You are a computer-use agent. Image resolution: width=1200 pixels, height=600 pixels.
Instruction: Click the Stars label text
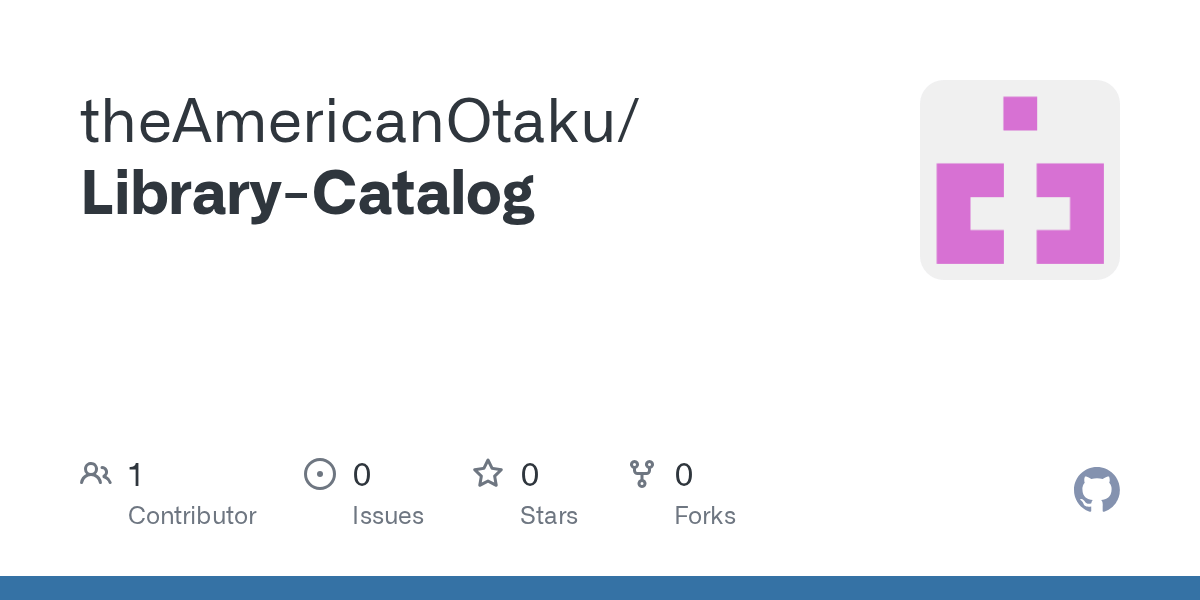click(x=549, y=516)
